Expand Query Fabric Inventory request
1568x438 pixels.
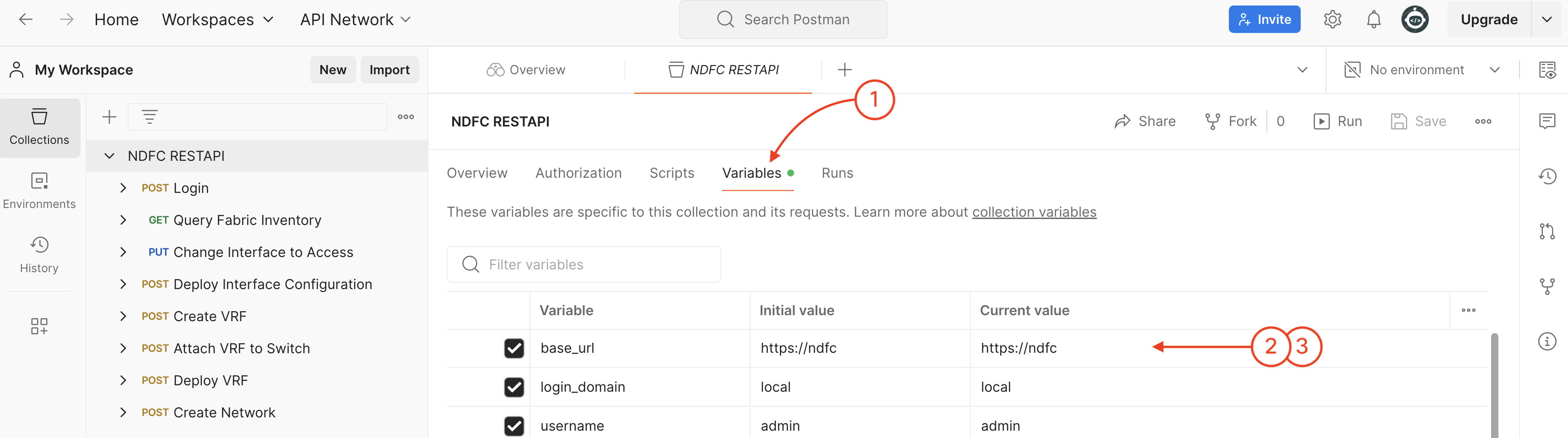pos(123,220)
